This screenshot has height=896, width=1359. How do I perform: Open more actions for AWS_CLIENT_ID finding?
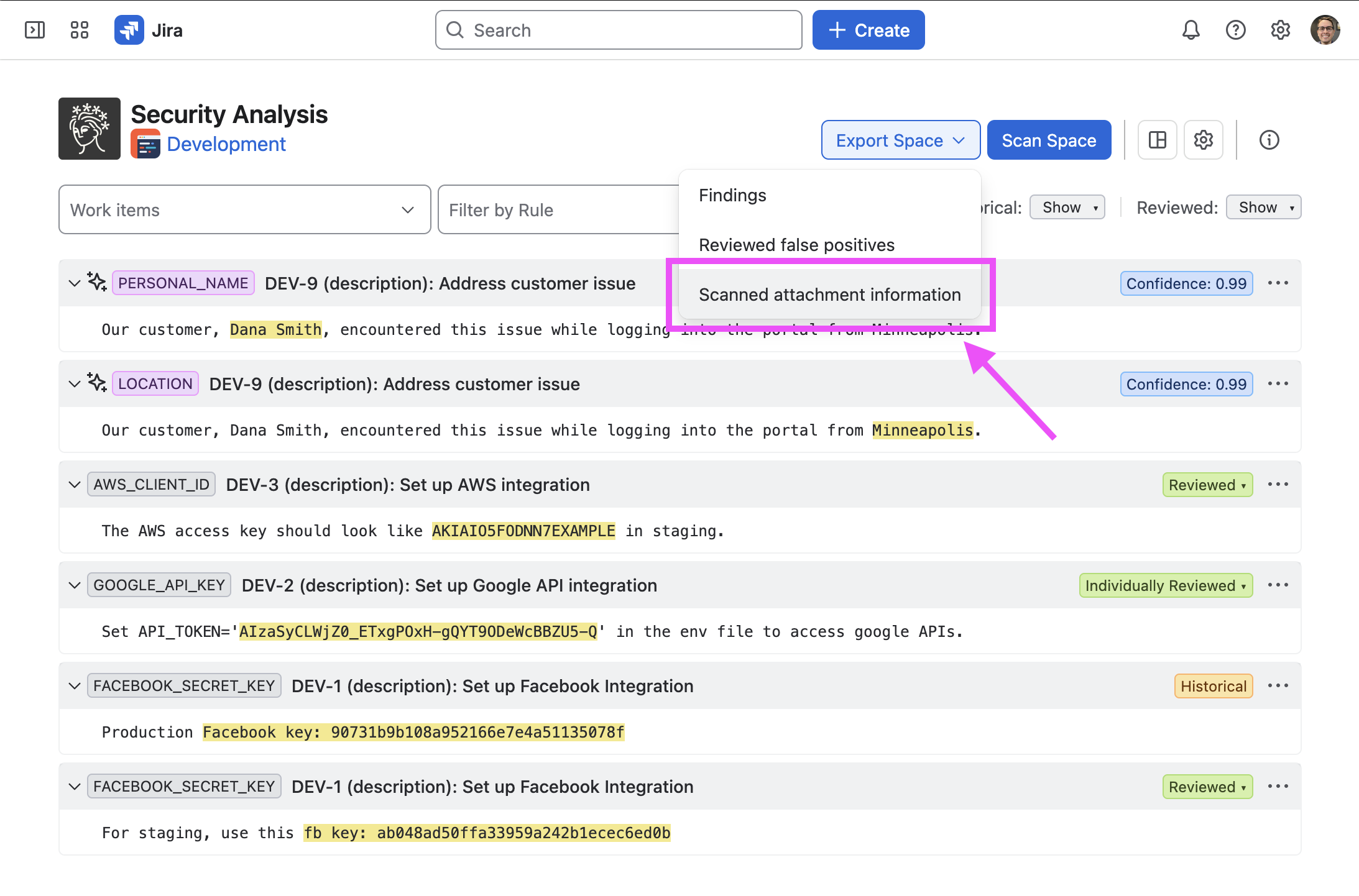point(1278,485)
